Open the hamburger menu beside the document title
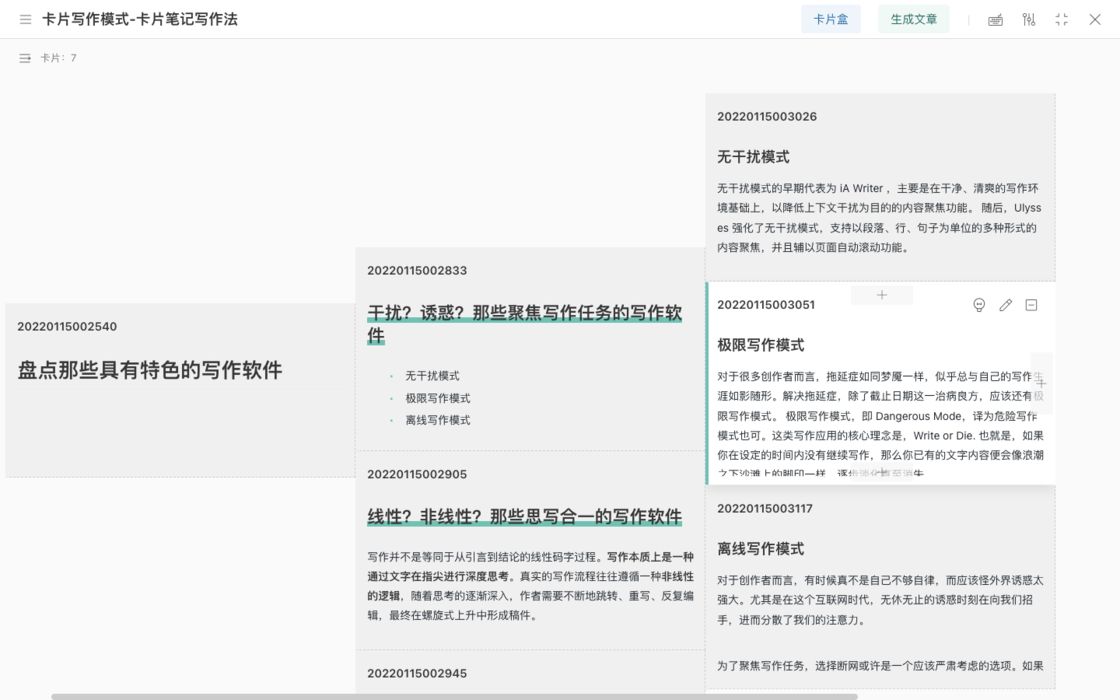Viewport: 1120px width, 700px height. (x=25, y=19)
